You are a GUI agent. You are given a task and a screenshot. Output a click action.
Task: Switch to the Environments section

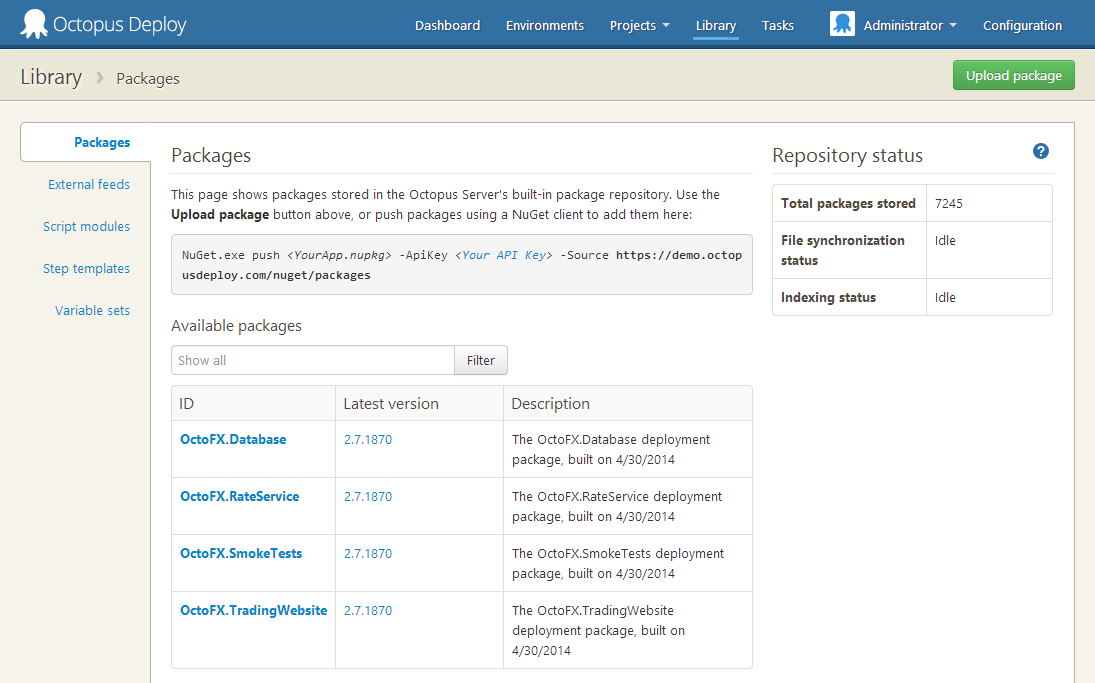click(x=544, y=25)
